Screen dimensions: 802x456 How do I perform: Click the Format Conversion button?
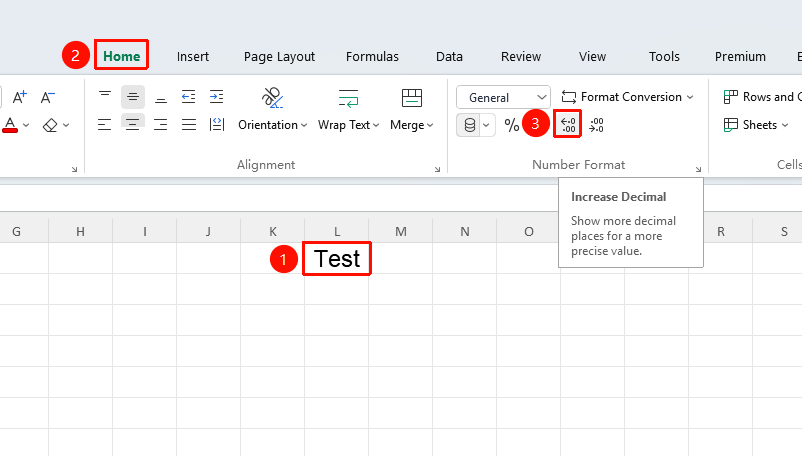pos(627,97)
